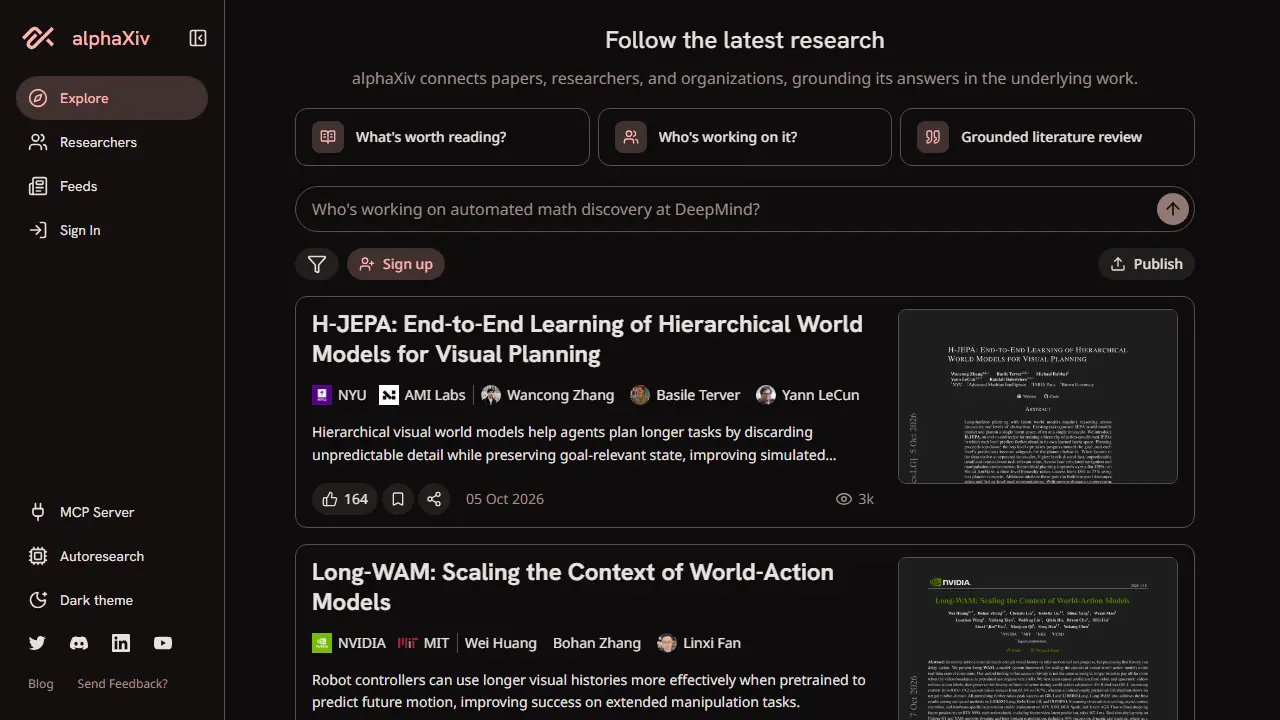Like the H-JEPA paper (164)
The width and height of the screenshot is (1280, 720).
(x=345, y=499)
